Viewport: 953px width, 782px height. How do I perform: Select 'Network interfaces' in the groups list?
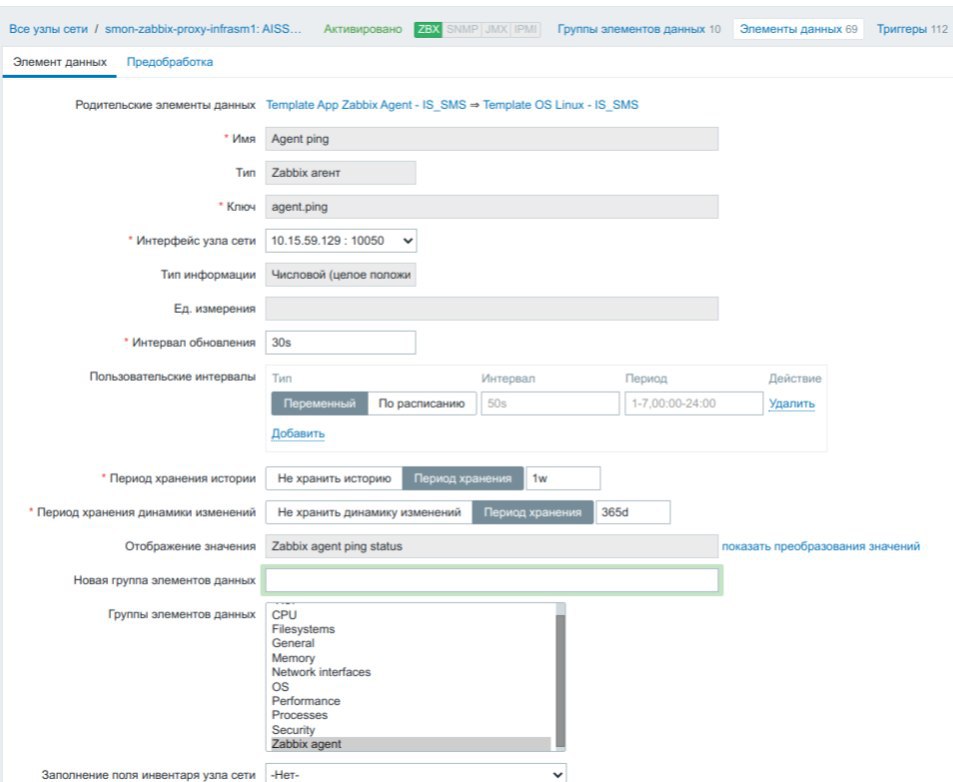(411, 672)
